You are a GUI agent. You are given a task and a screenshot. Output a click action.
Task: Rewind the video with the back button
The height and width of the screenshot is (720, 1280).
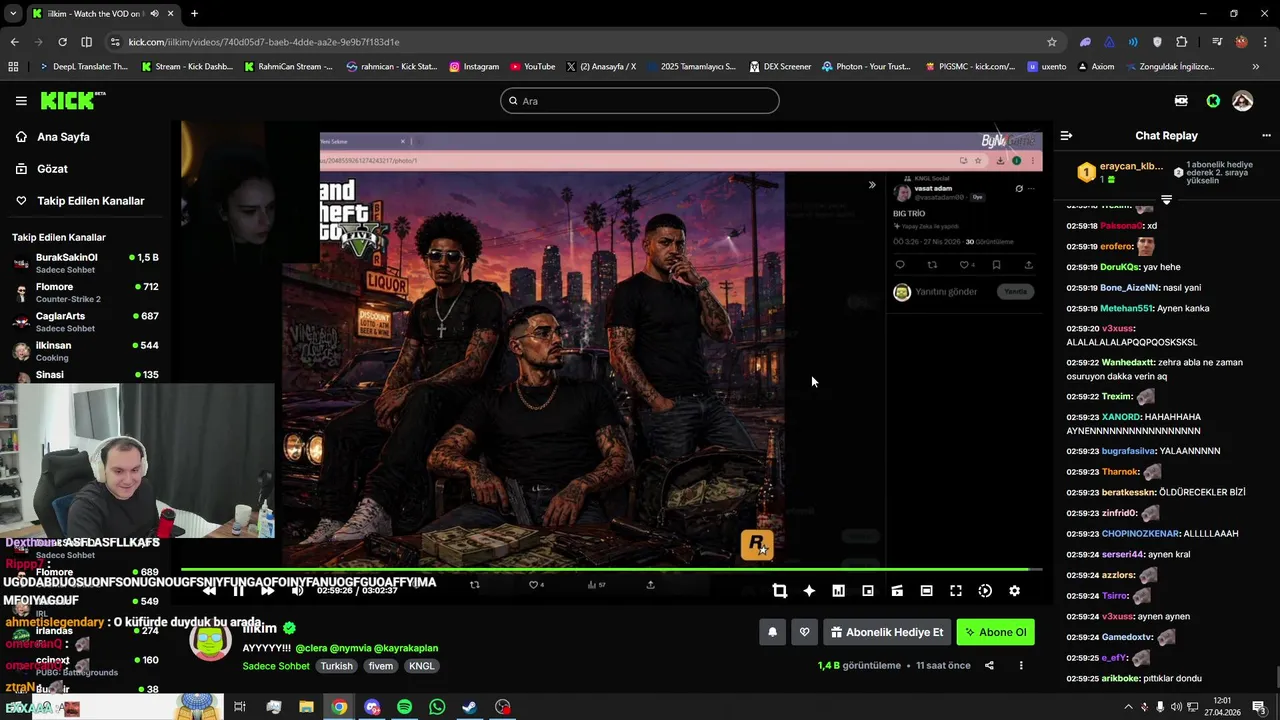coord(209,591)
